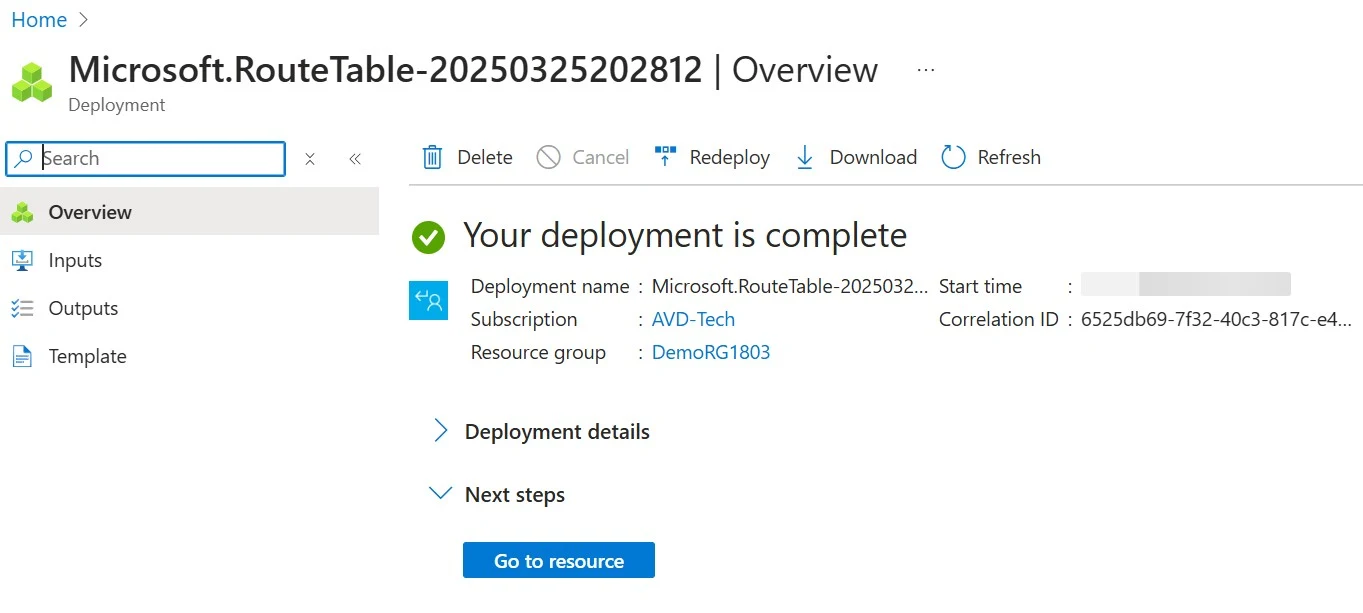Expand the Deployment details section
1363x613 pixels.
[x=440, y=431]
